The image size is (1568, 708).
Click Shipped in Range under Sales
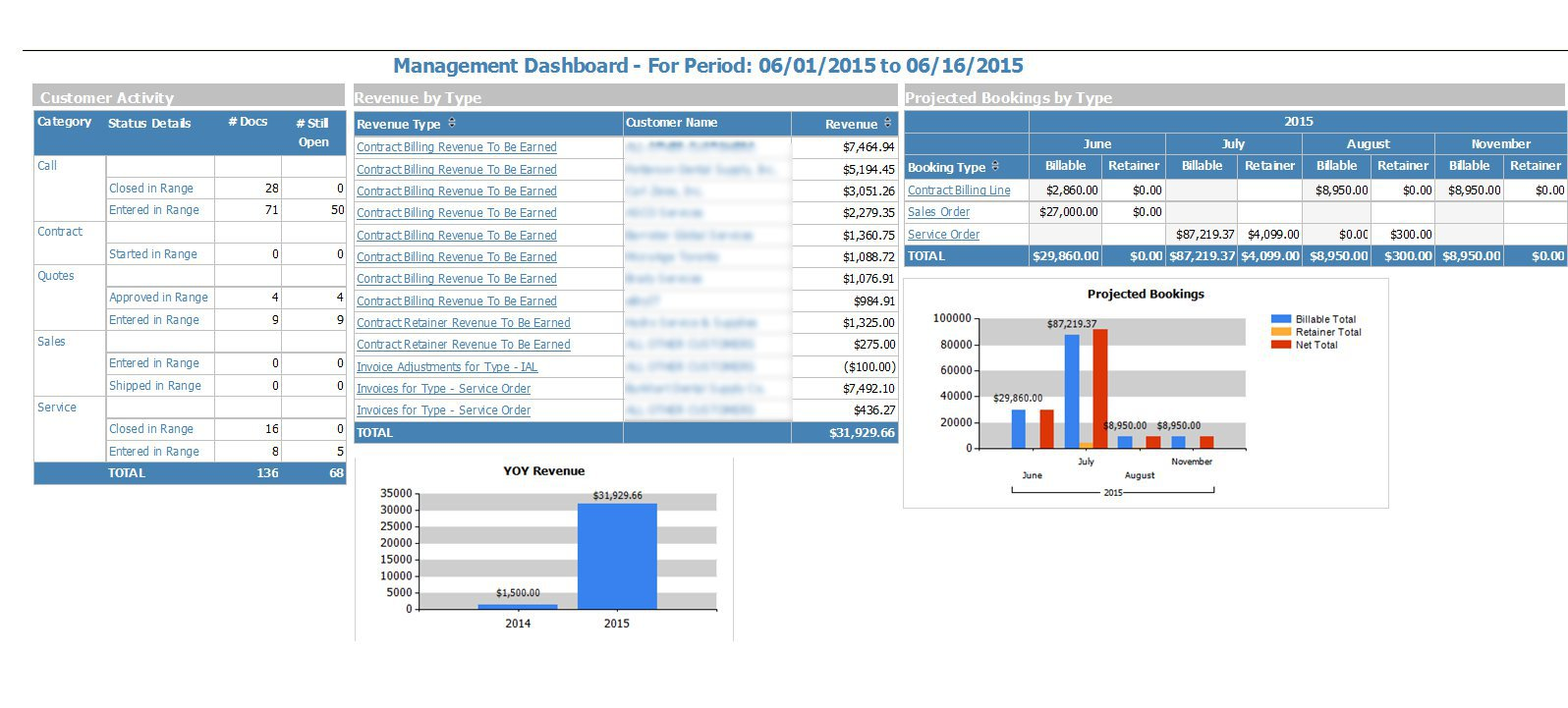154,386
